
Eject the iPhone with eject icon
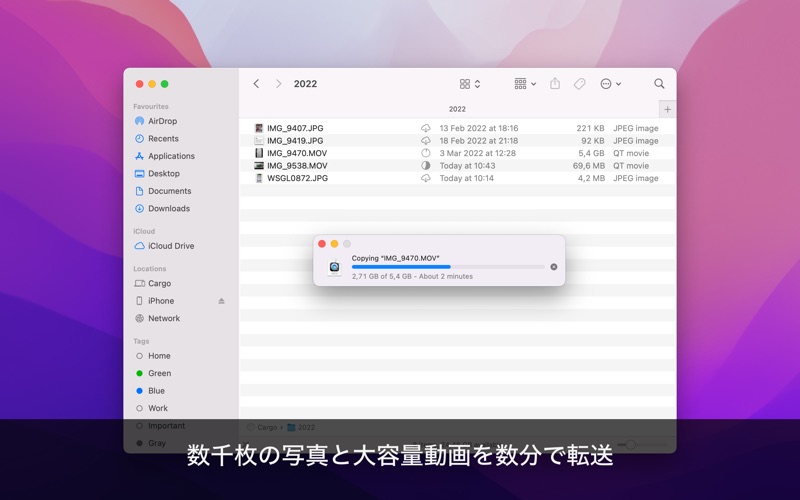221,301
